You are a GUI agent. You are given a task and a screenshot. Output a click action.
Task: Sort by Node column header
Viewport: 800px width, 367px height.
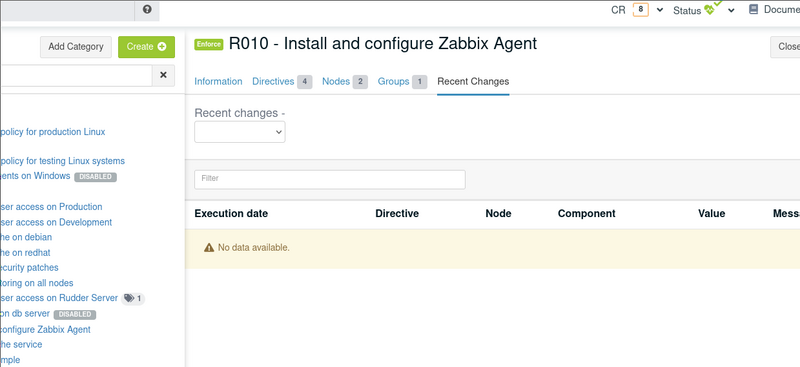tap(498, 213)
